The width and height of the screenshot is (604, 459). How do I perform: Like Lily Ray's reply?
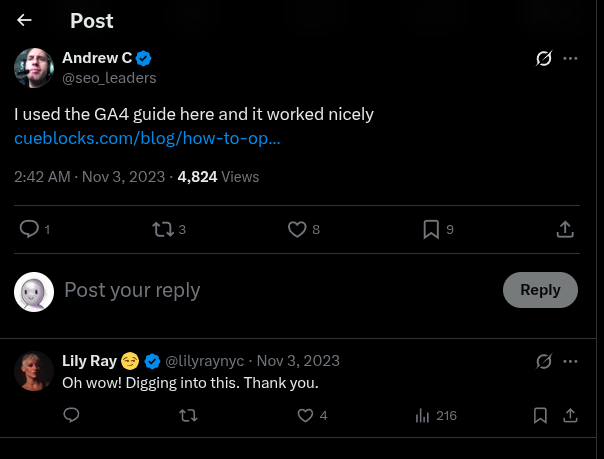coord(306,415)
